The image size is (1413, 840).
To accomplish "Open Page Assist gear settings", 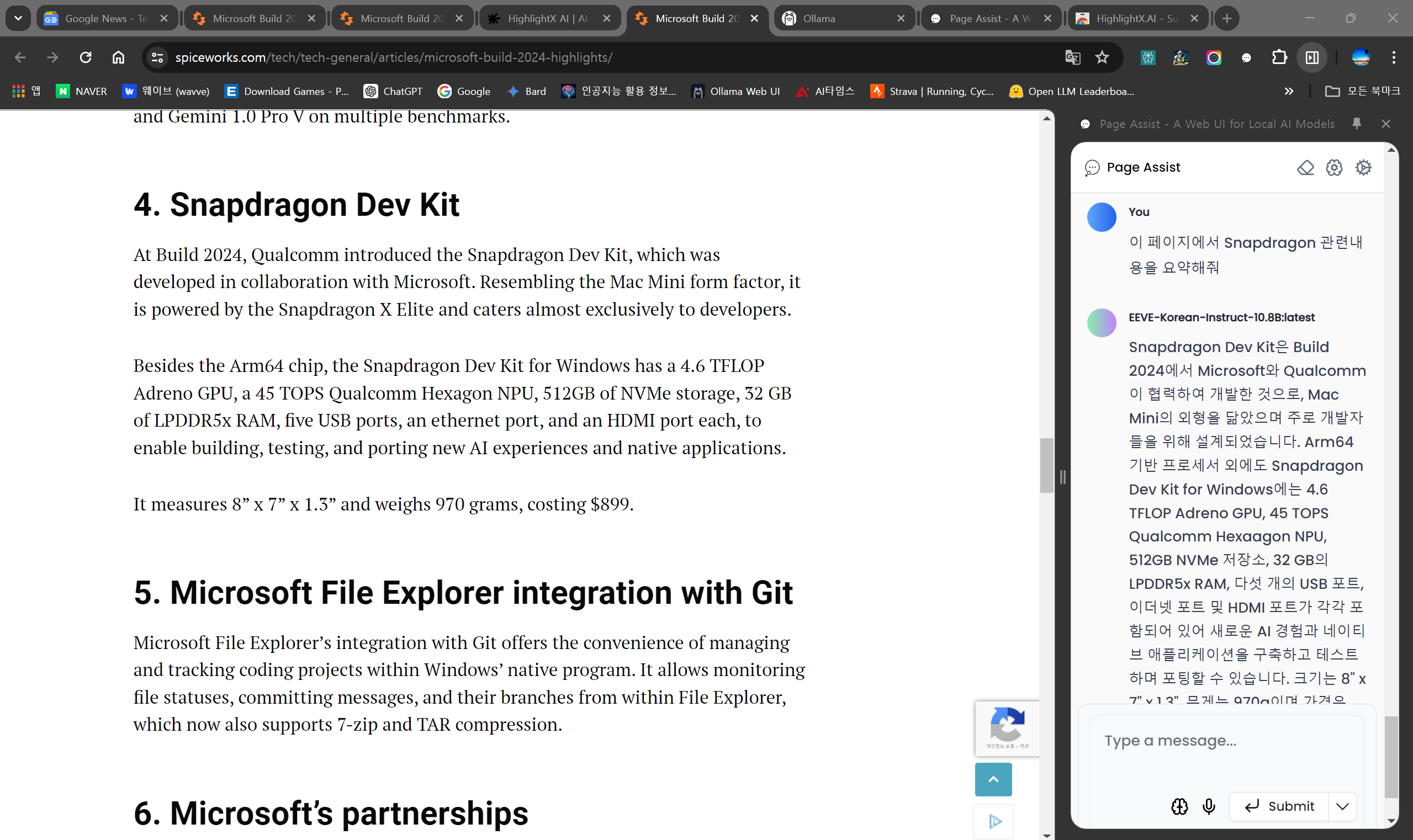I will (x=1363, y=168).
